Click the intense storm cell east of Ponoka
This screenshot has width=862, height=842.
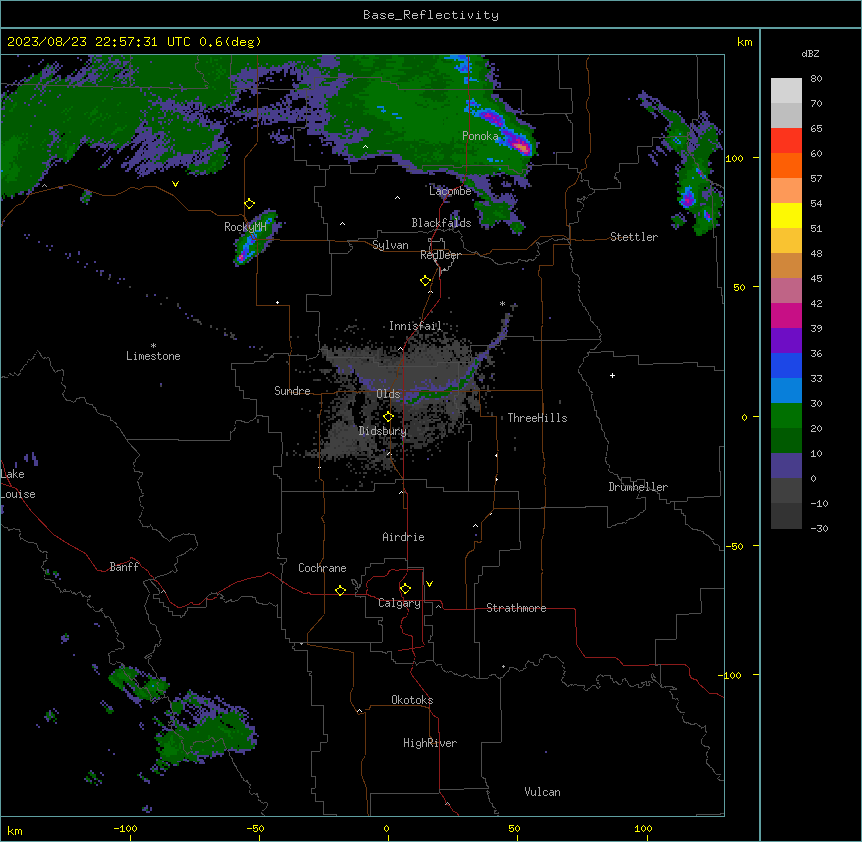(x=518, y=143)
